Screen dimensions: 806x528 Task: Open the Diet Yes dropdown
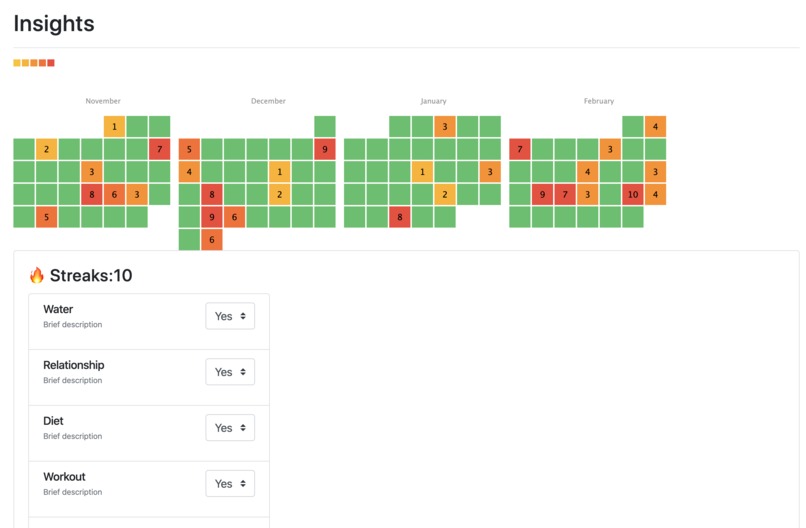230,428
